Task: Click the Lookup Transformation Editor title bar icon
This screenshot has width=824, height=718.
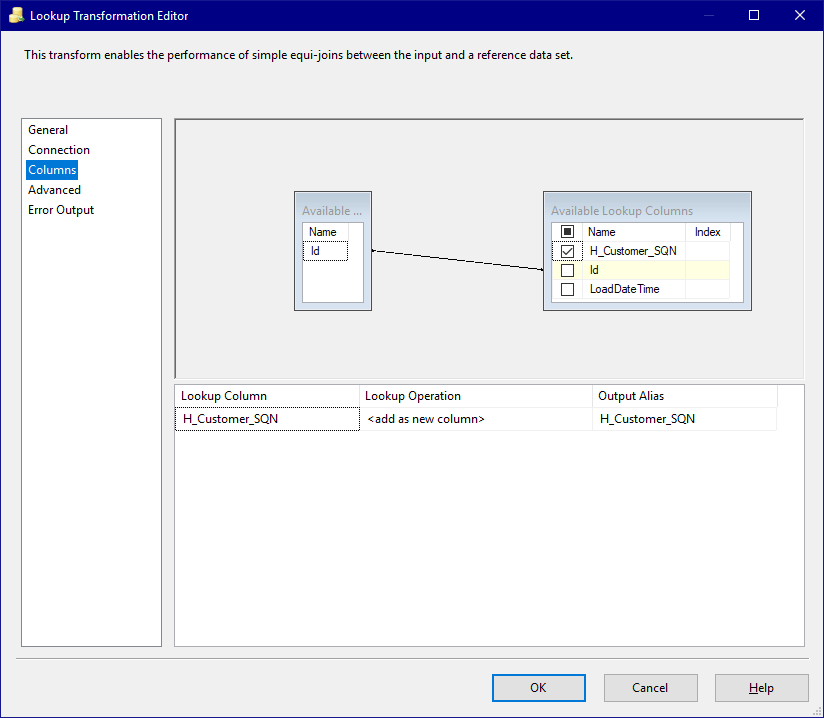Action: click(x=16, y=15)
